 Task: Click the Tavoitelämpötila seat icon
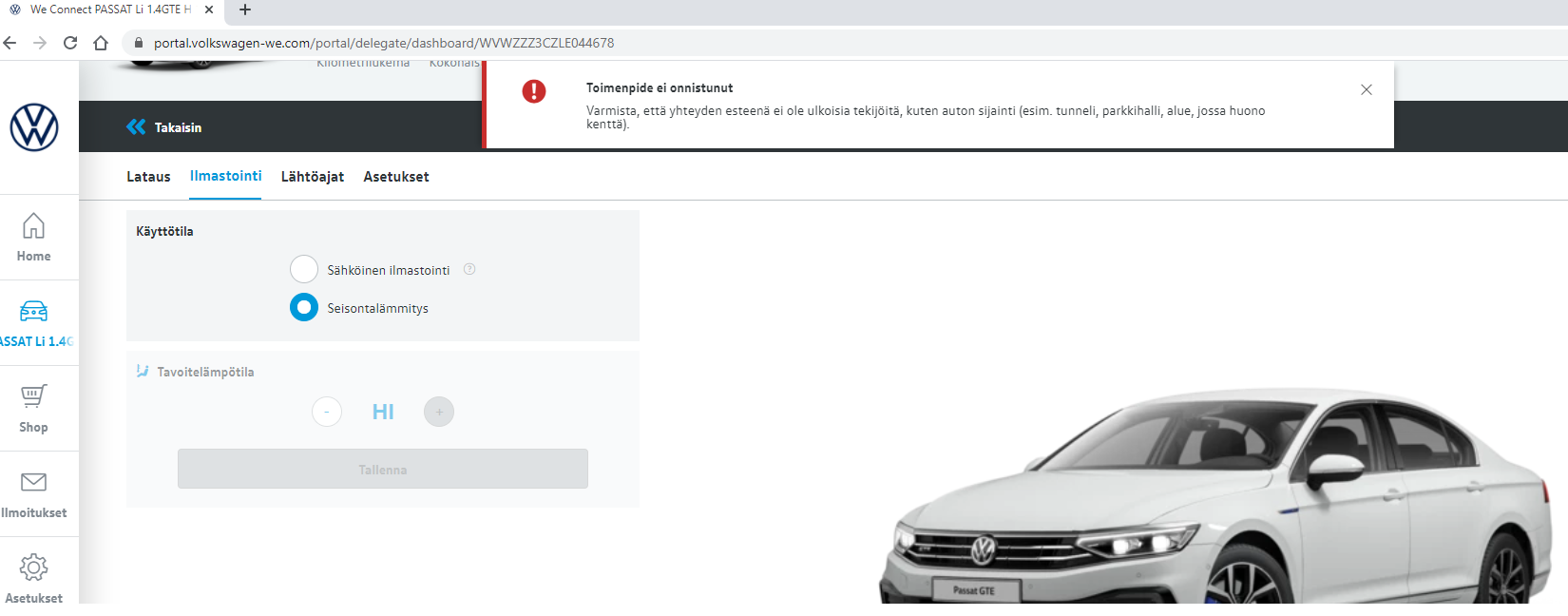(143, 371)
